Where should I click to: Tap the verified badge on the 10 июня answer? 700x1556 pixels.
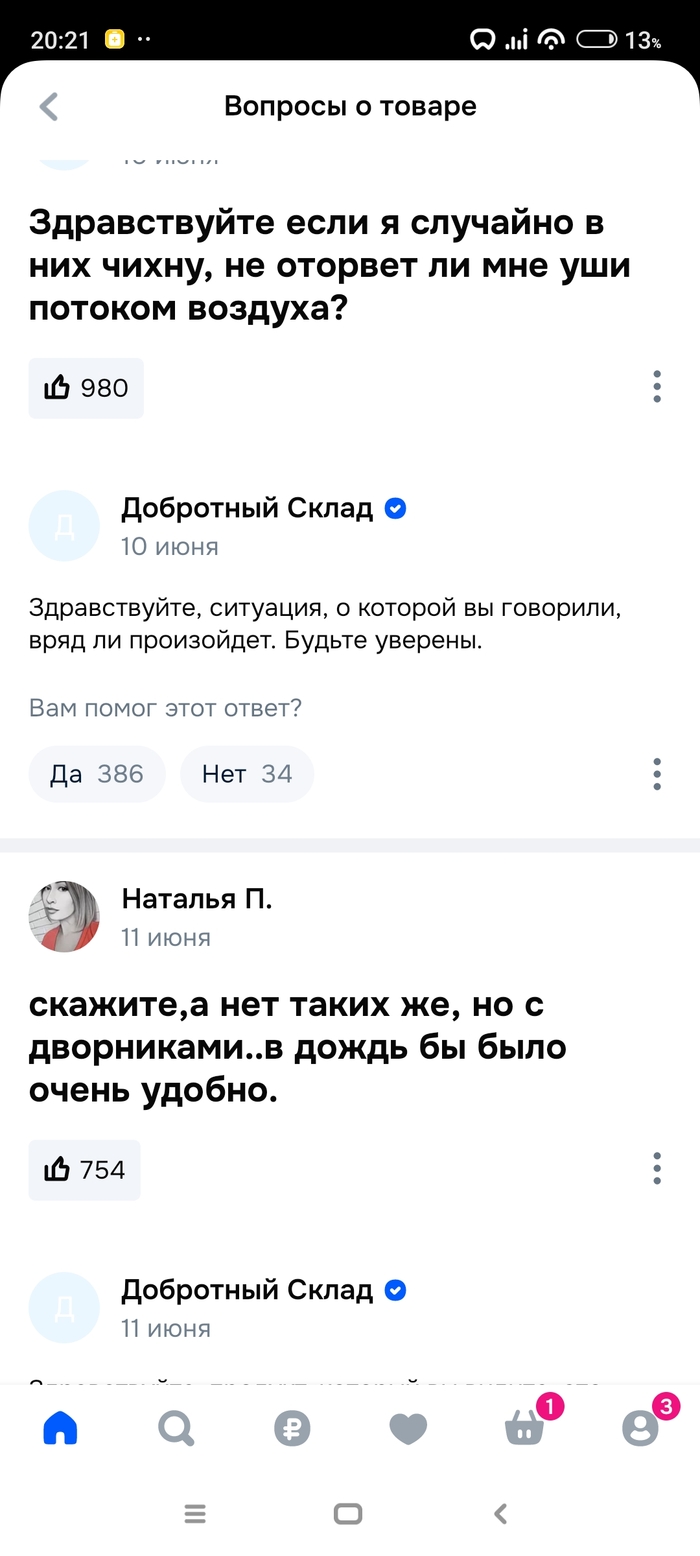(x=396, y=508)
